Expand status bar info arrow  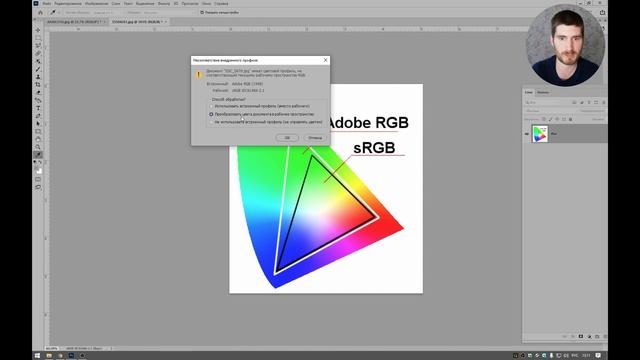pos(111,348)
